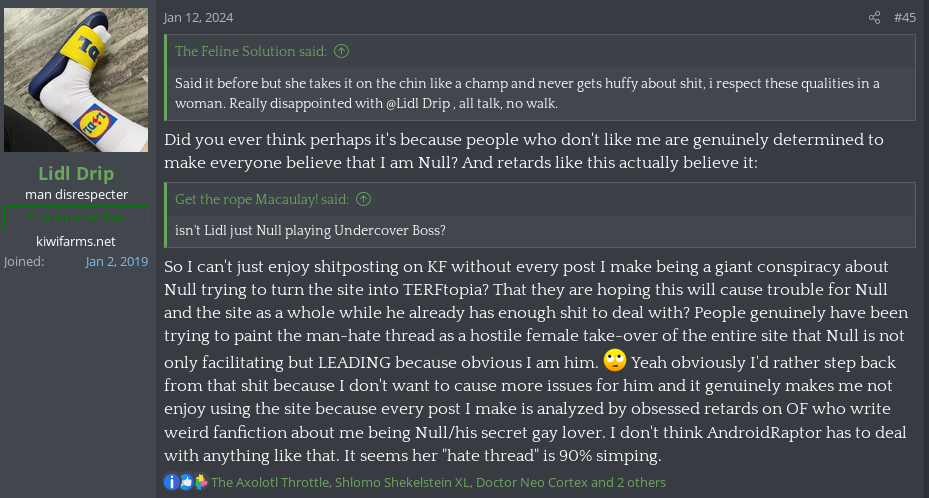Click the True & Honest Fan banner
This screenshot has height=498, width=929.
(x=76, y=217)
